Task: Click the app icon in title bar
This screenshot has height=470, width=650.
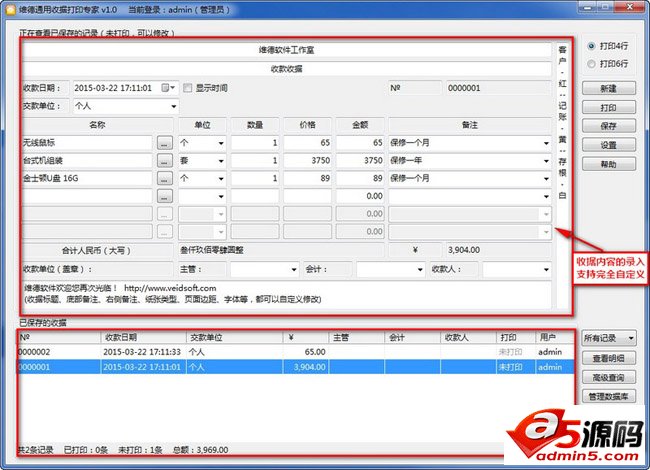Action: click(10, 9)
